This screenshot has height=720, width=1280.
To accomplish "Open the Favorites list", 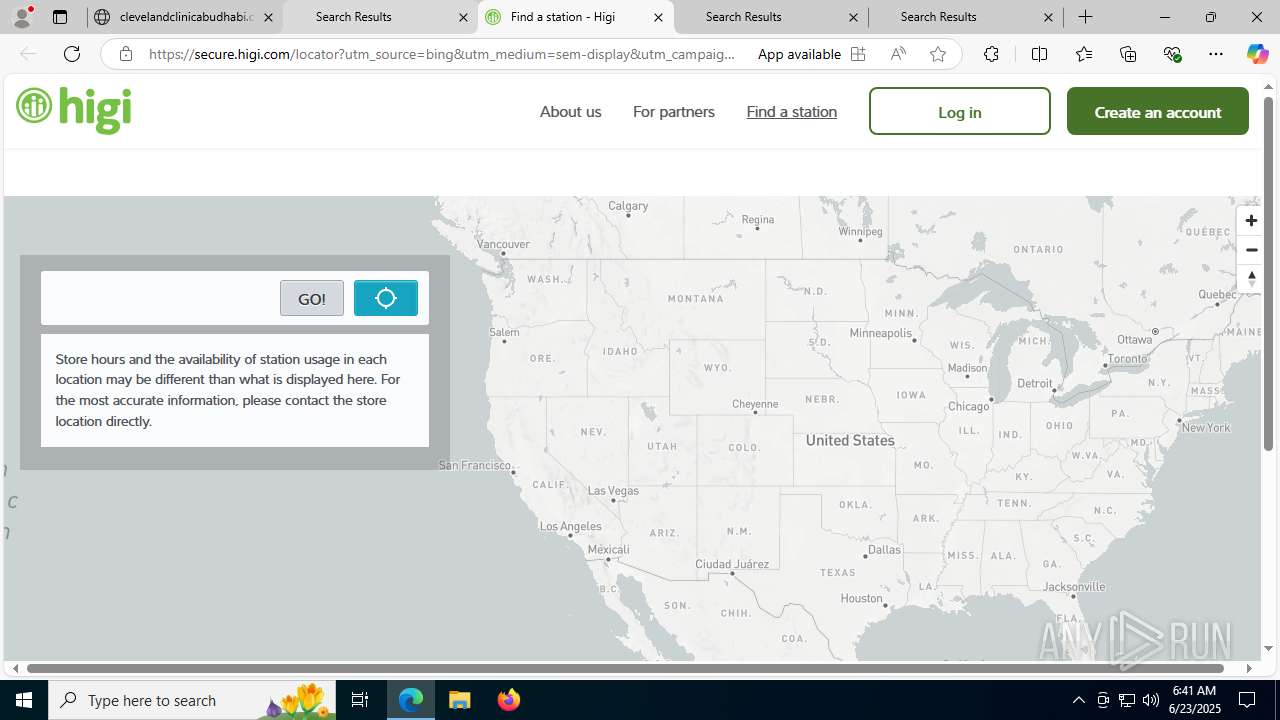I will click(x=1084, y=54).
